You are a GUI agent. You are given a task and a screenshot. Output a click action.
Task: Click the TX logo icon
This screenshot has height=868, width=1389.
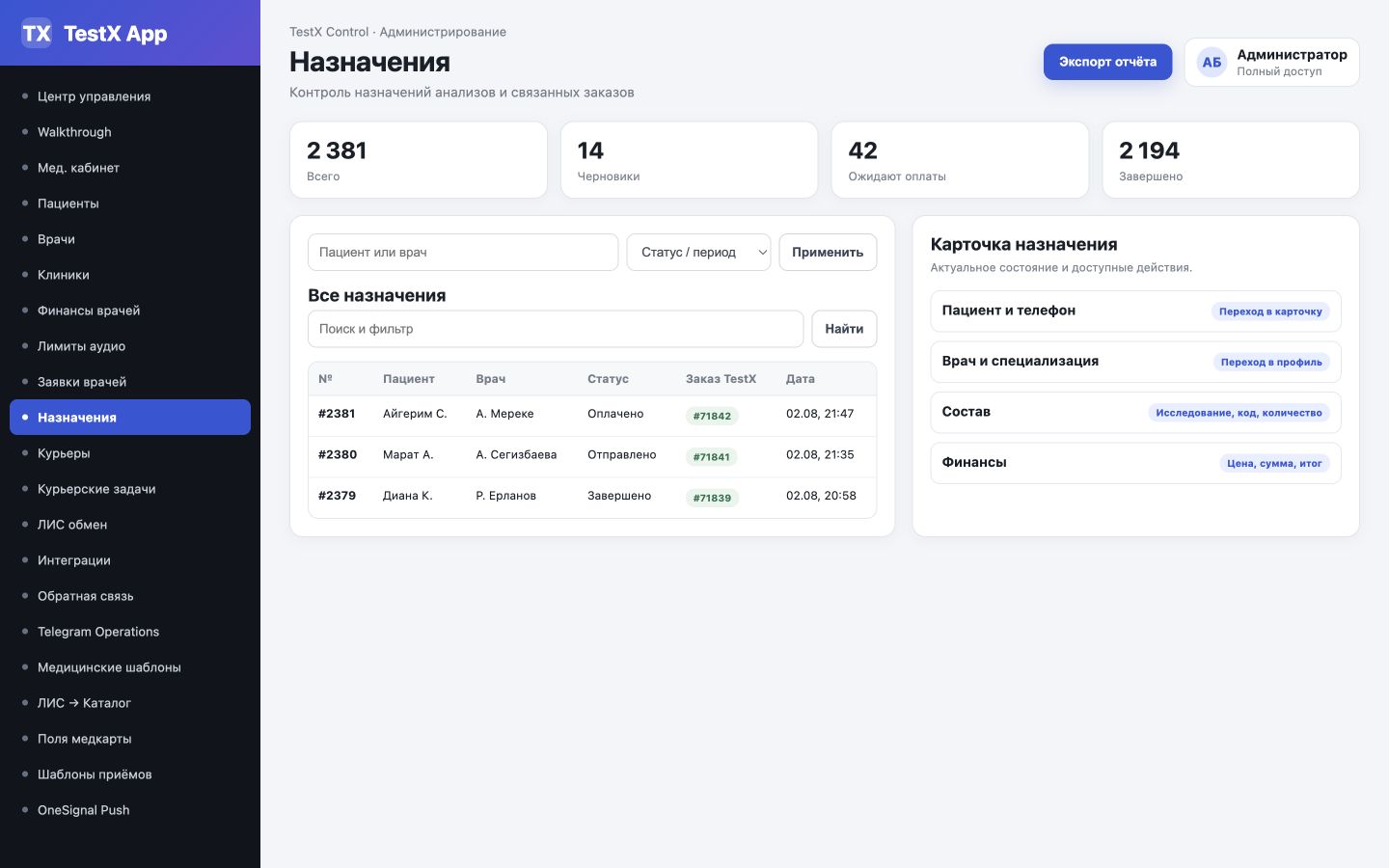tap(37, 33)
